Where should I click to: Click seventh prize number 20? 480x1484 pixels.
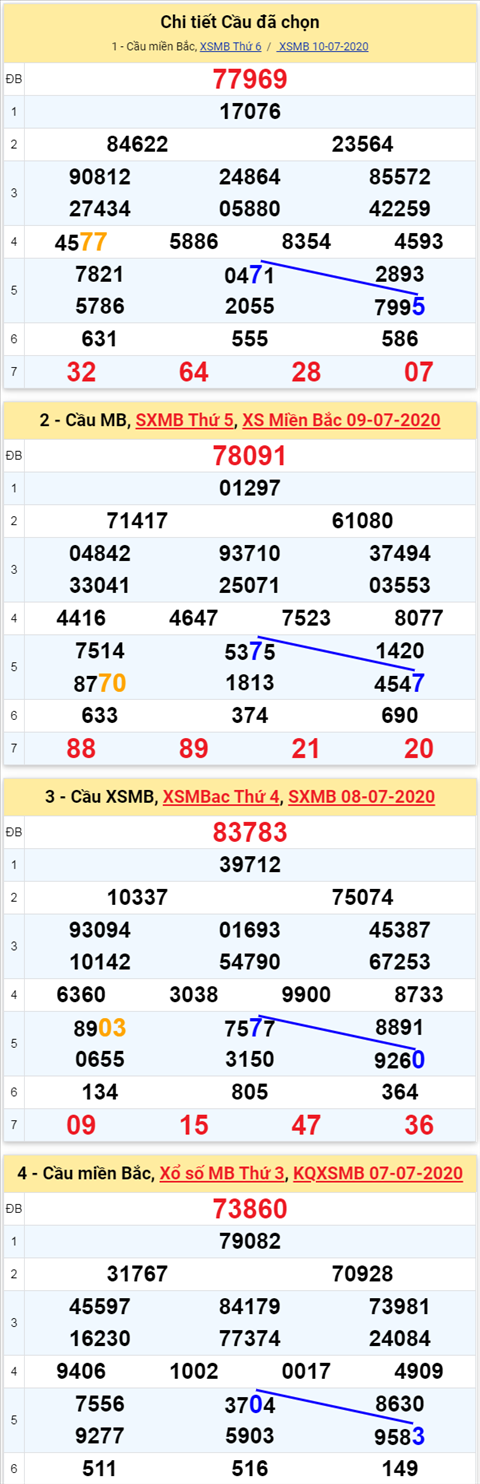click(x=419, y=748)
